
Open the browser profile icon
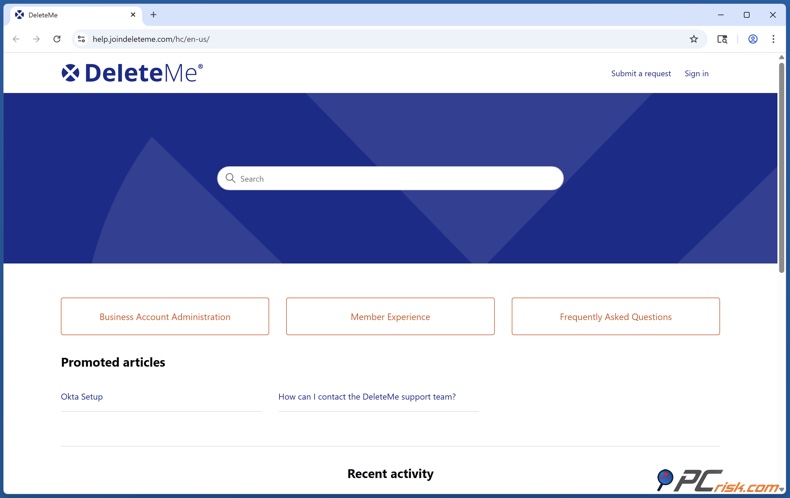(752, 39)
